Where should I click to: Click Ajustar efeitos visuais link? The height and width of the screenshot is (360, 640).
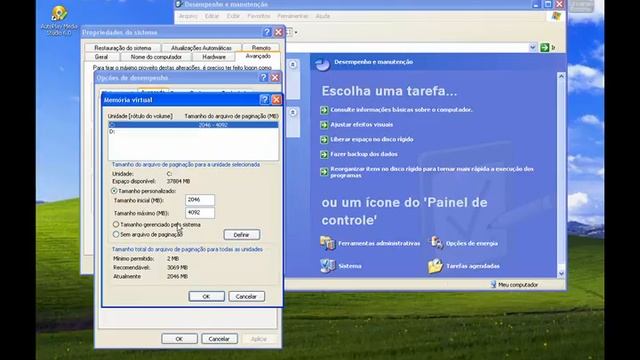coord(362,124)
